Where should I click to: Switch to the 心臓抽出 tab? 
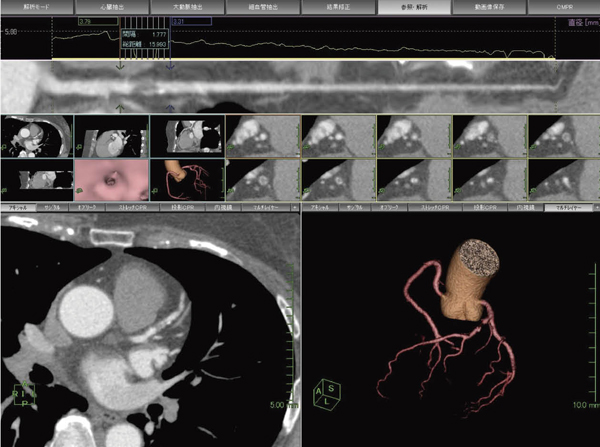coord(112,7)
